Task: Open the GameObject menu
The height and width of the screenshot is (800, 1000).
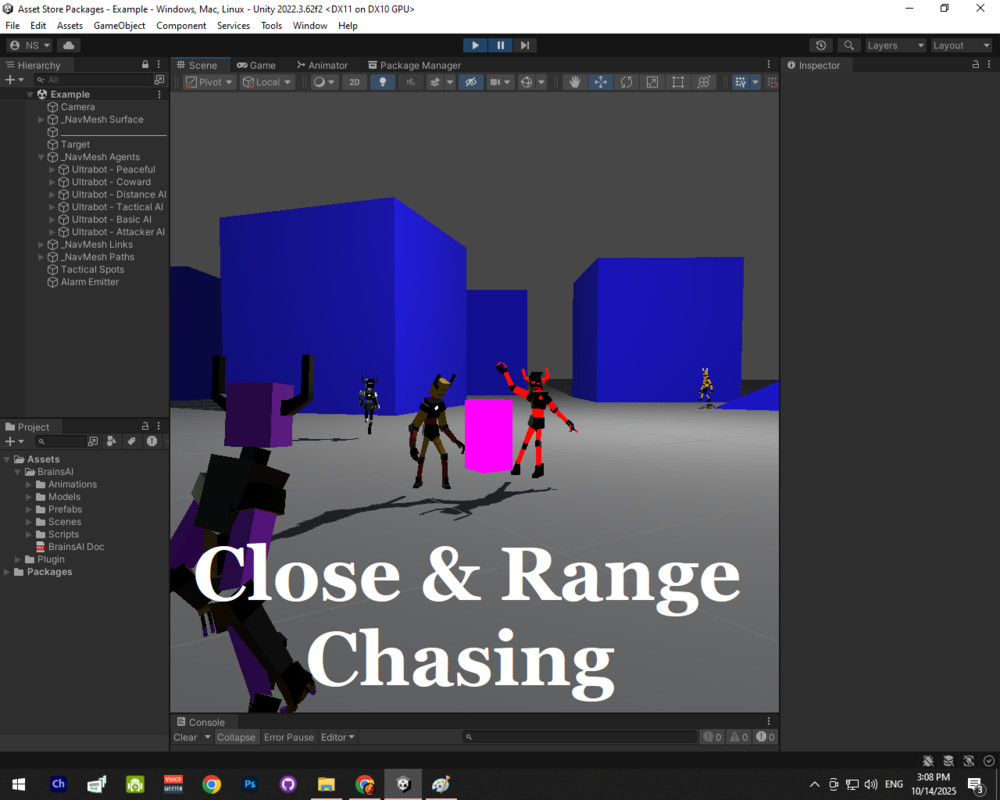Action: 119,26
